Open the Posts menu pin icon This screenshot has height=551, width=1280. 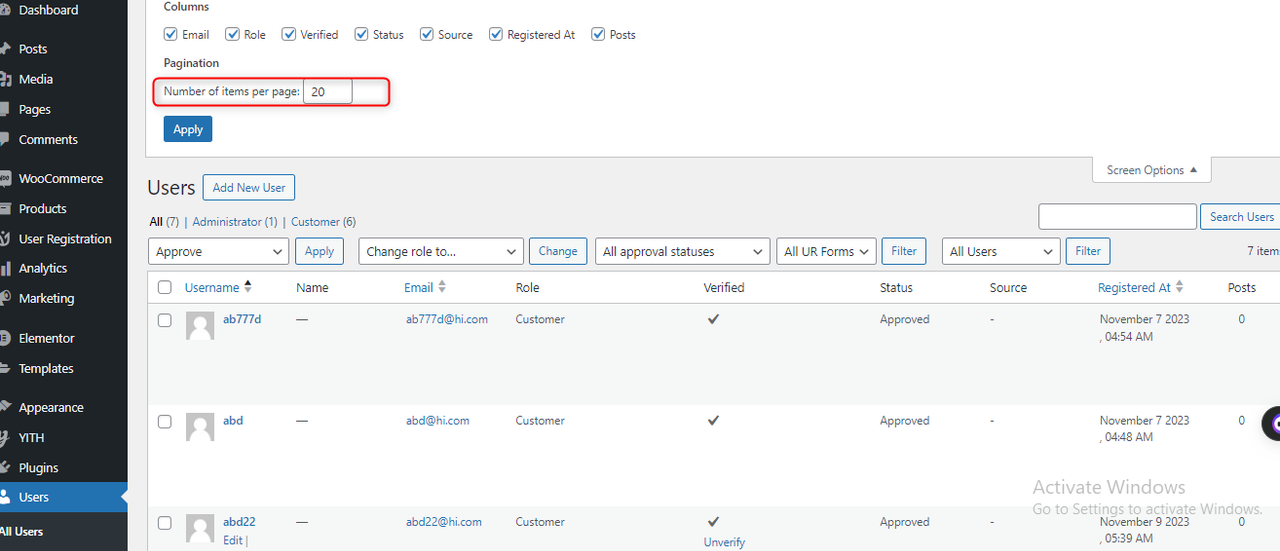click(x=6, y=49)
